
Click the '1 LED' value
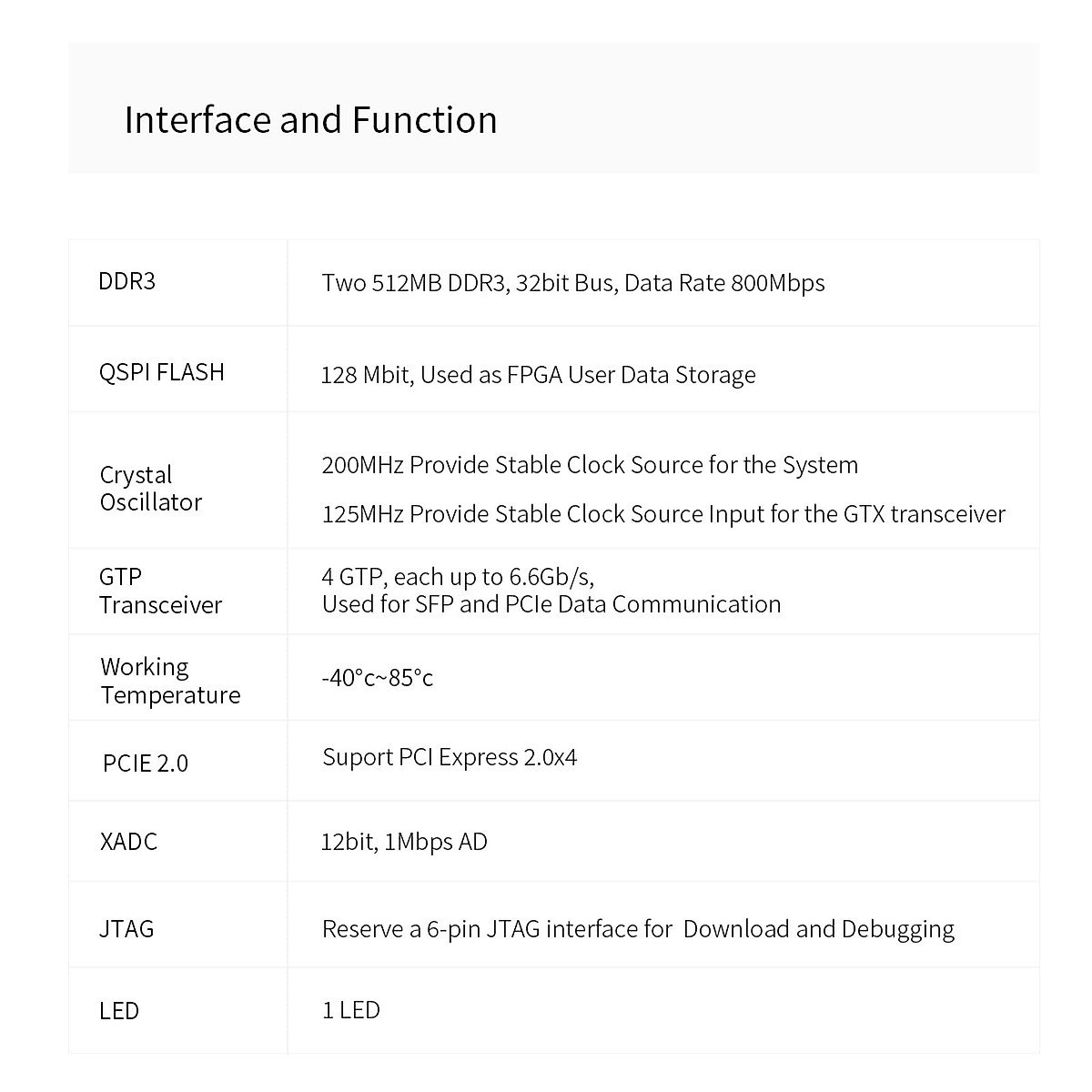pos(351,1010)
